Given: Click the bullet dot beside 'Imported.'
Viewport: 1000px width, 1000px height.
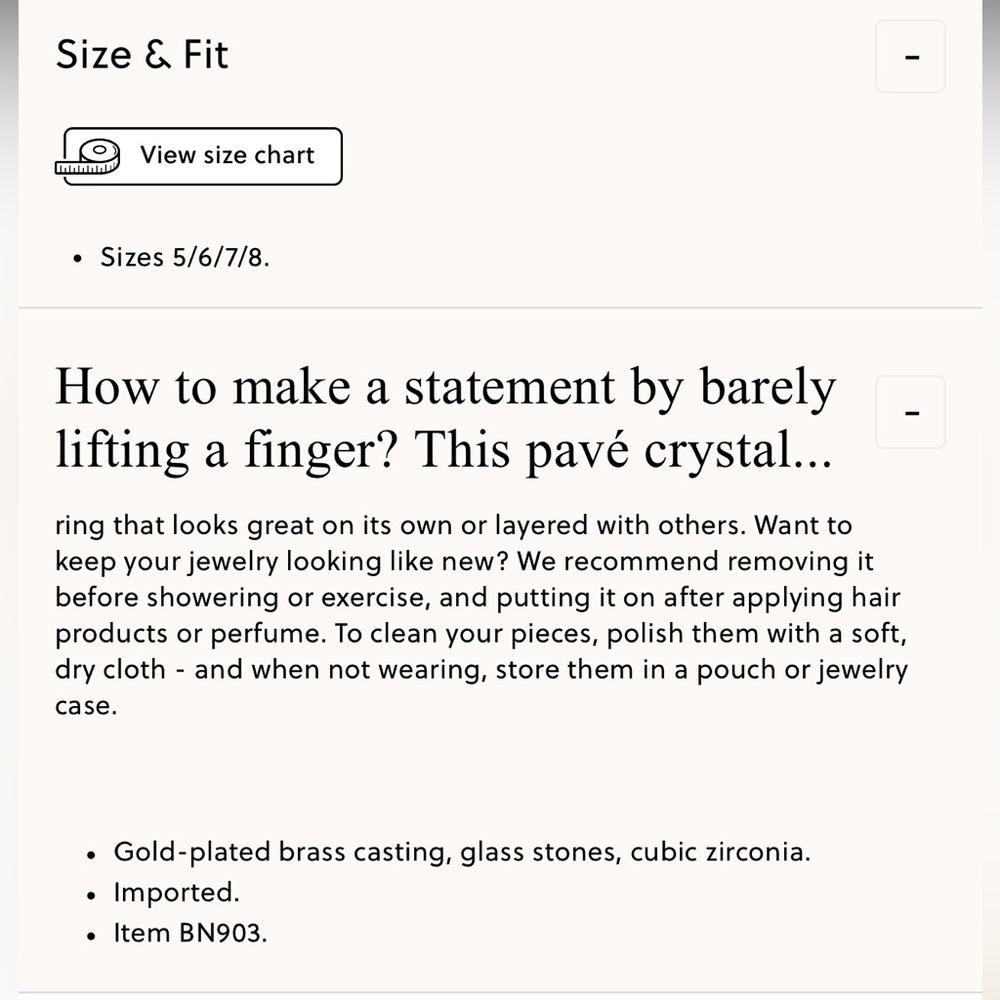Looking at the screenshot, I should tap(91, 895).
